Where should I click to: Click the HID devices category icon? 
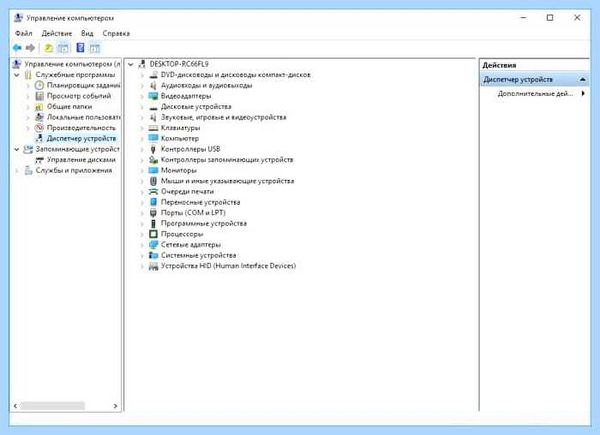tap(153, 266)
